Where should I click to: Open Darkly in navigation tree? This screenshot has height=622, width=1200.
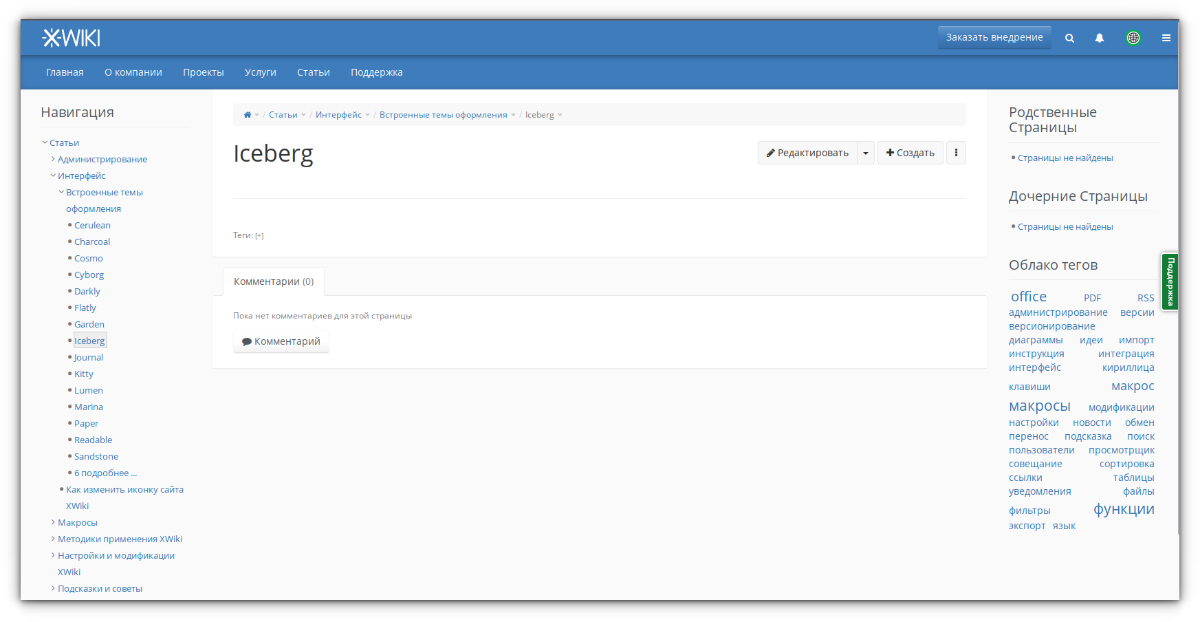(x=87, y=291)
